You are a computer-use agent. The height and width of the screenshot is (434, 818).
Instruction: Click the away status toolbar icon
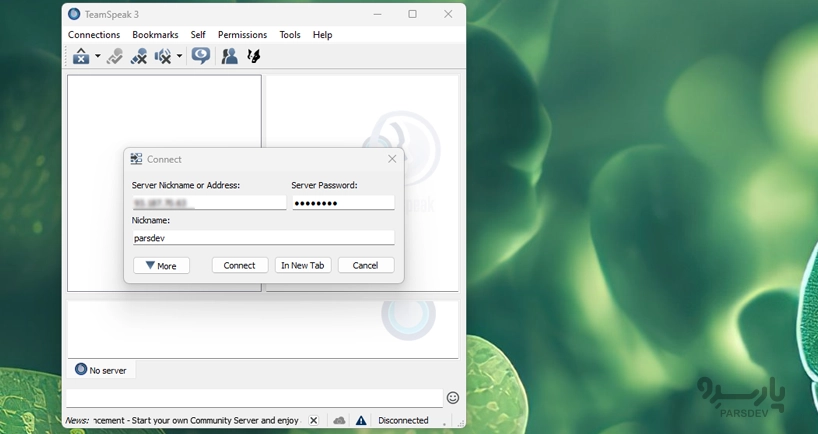pos(81,57)
